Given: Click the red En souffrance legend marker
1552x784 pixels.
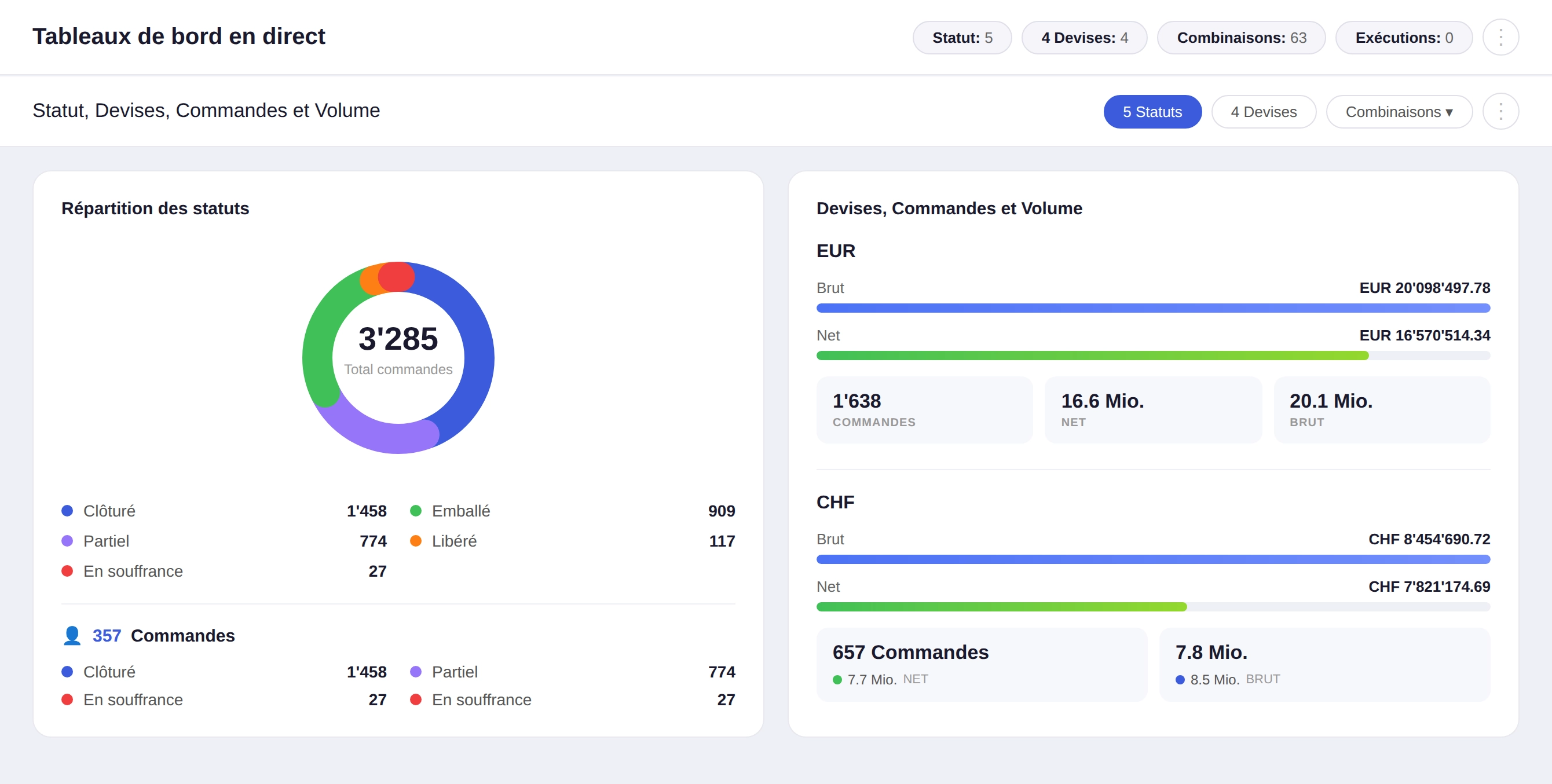Looking at the screenshot, I should pos(67,571).
